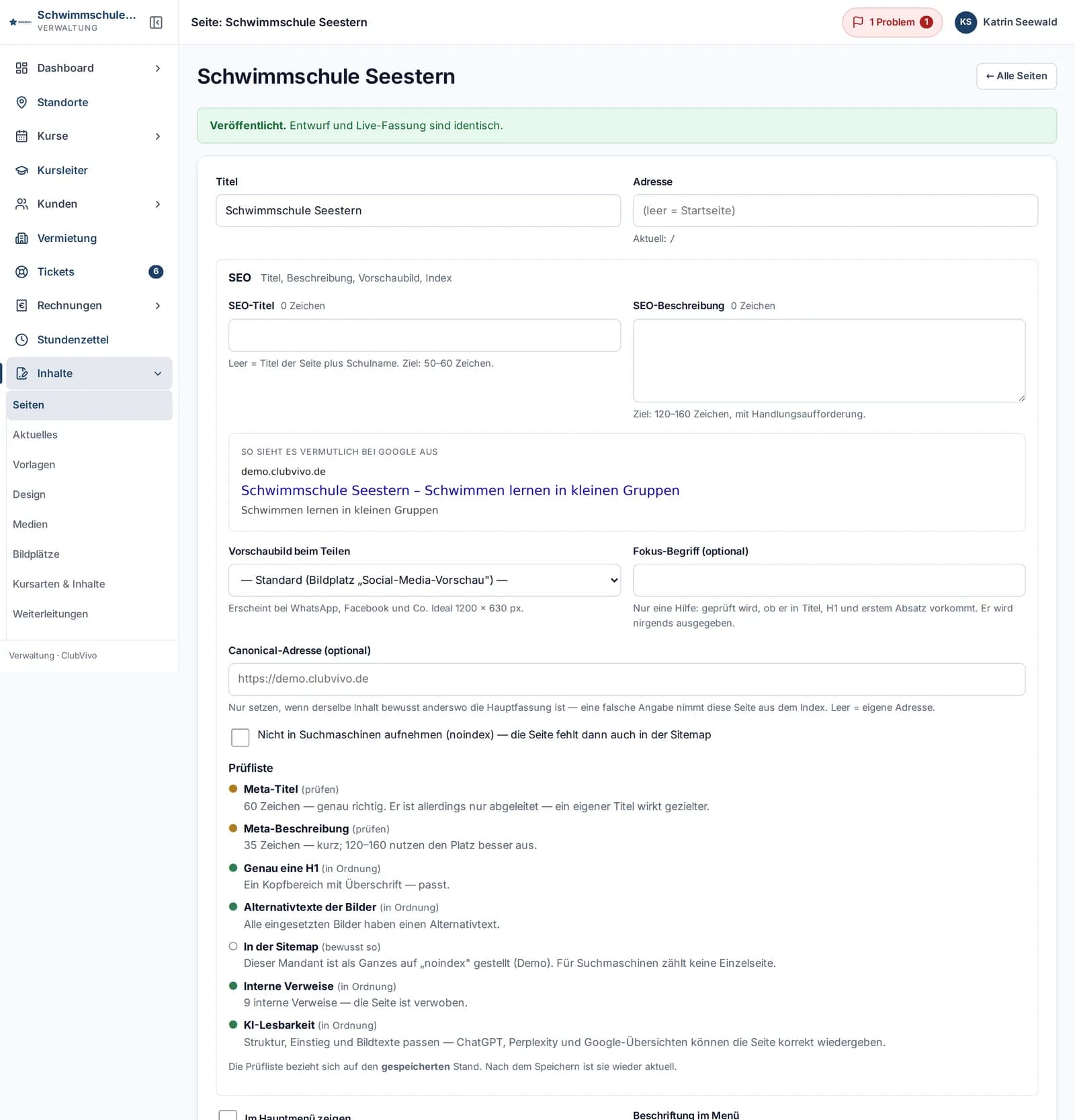
Task: Click the Kursleiter graduation cap icon
Action: tap(21, 170)
